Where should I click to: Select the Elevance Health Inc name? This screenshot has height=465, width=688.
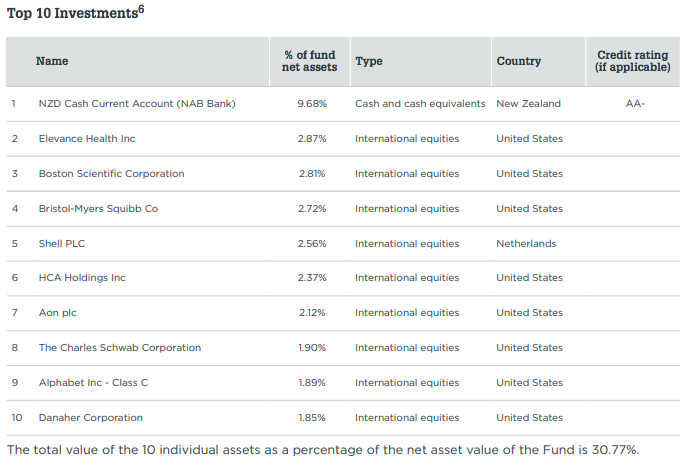coord(87,138)
